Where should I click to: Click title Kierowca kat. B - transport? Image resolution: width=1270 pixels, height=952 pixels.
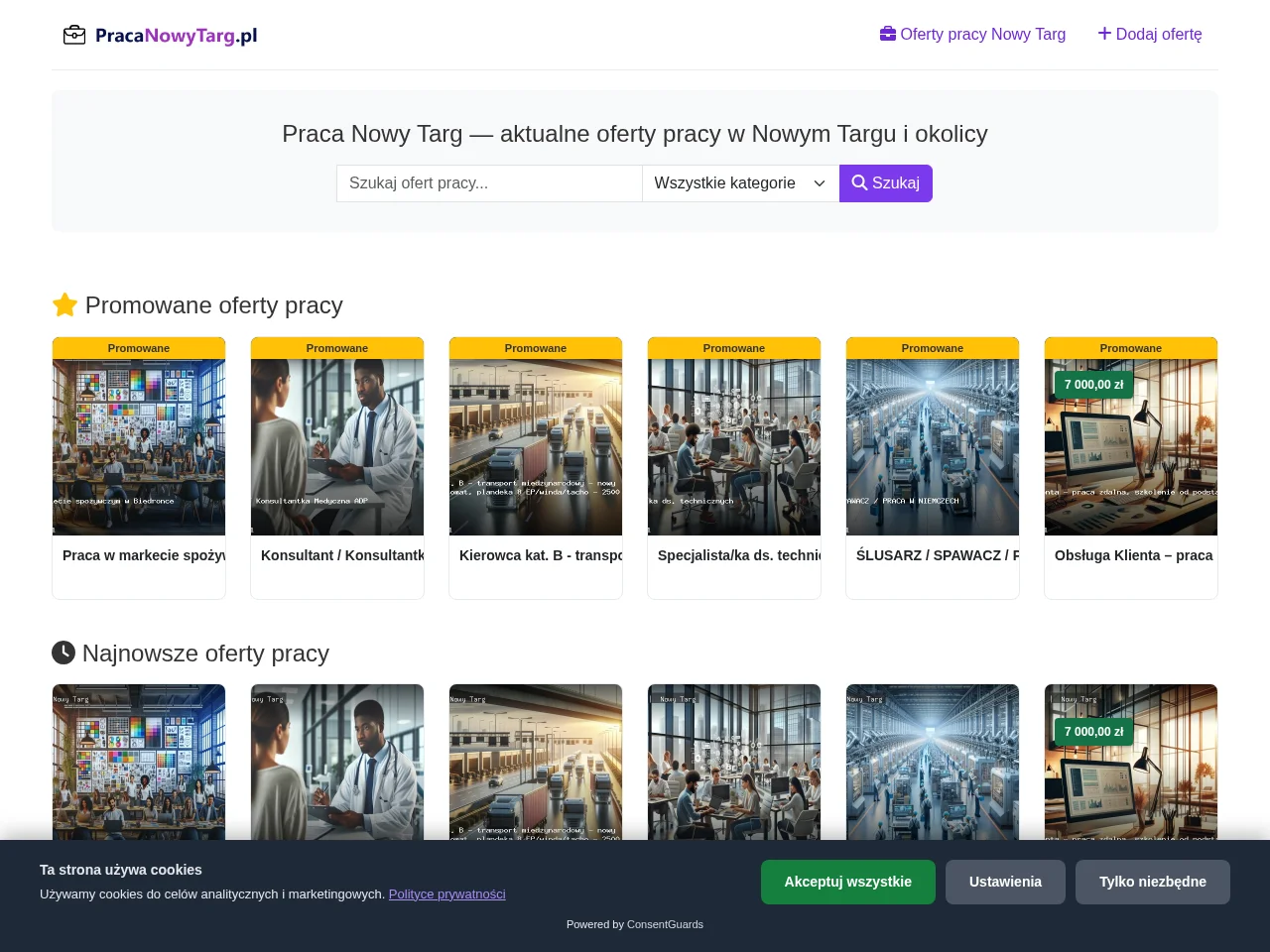[541, 555]
